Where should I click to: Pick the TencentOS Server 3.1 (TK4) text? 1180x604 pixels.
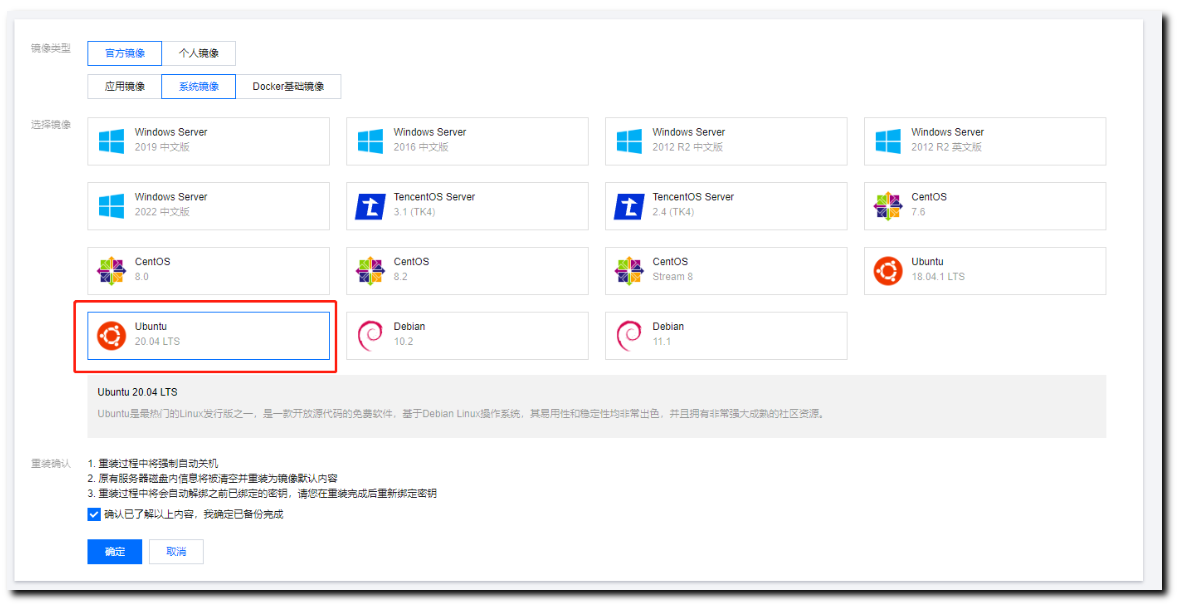(x=434, y=204)
